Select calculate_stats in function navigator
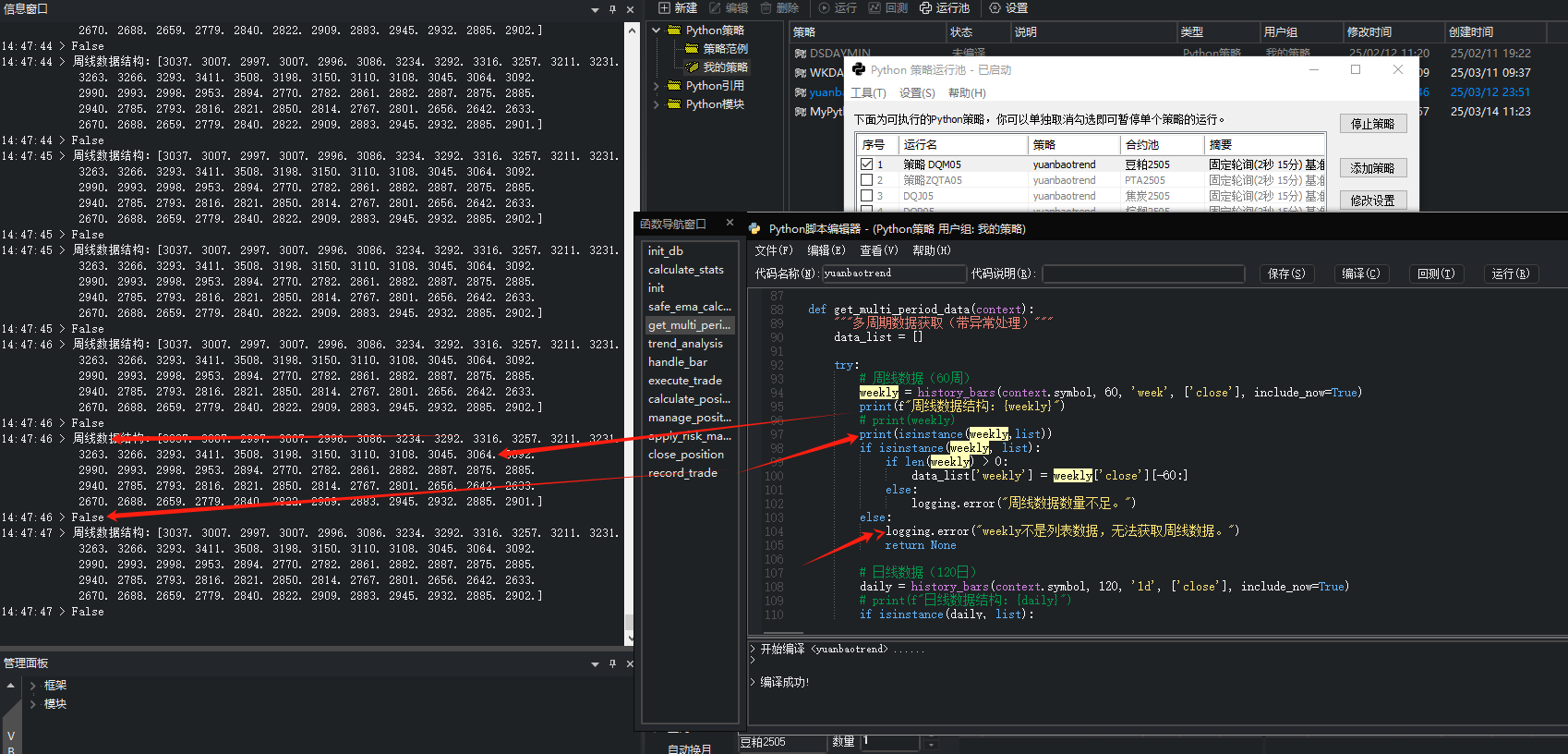 tap(686, 270)
